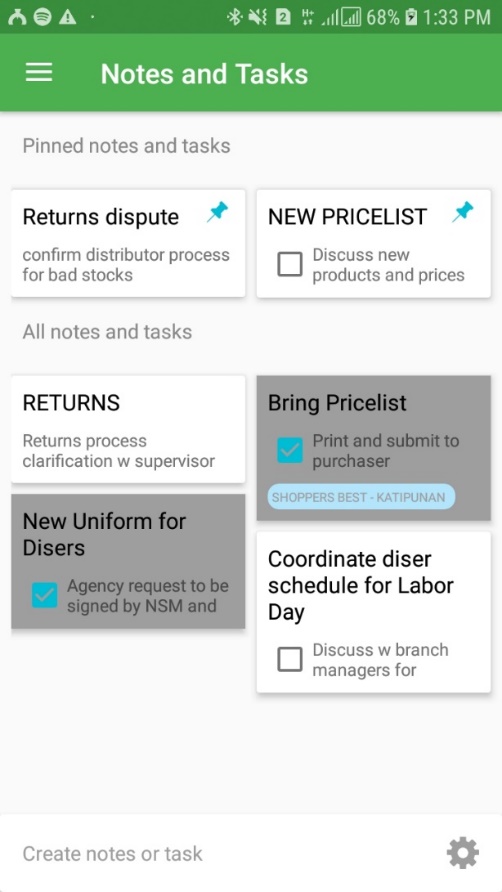Uncheck the Agency request task checkbox
Image resolution: width=502 pixels, height=892 pixels.
pyautogui.click(x=44, y=596)
